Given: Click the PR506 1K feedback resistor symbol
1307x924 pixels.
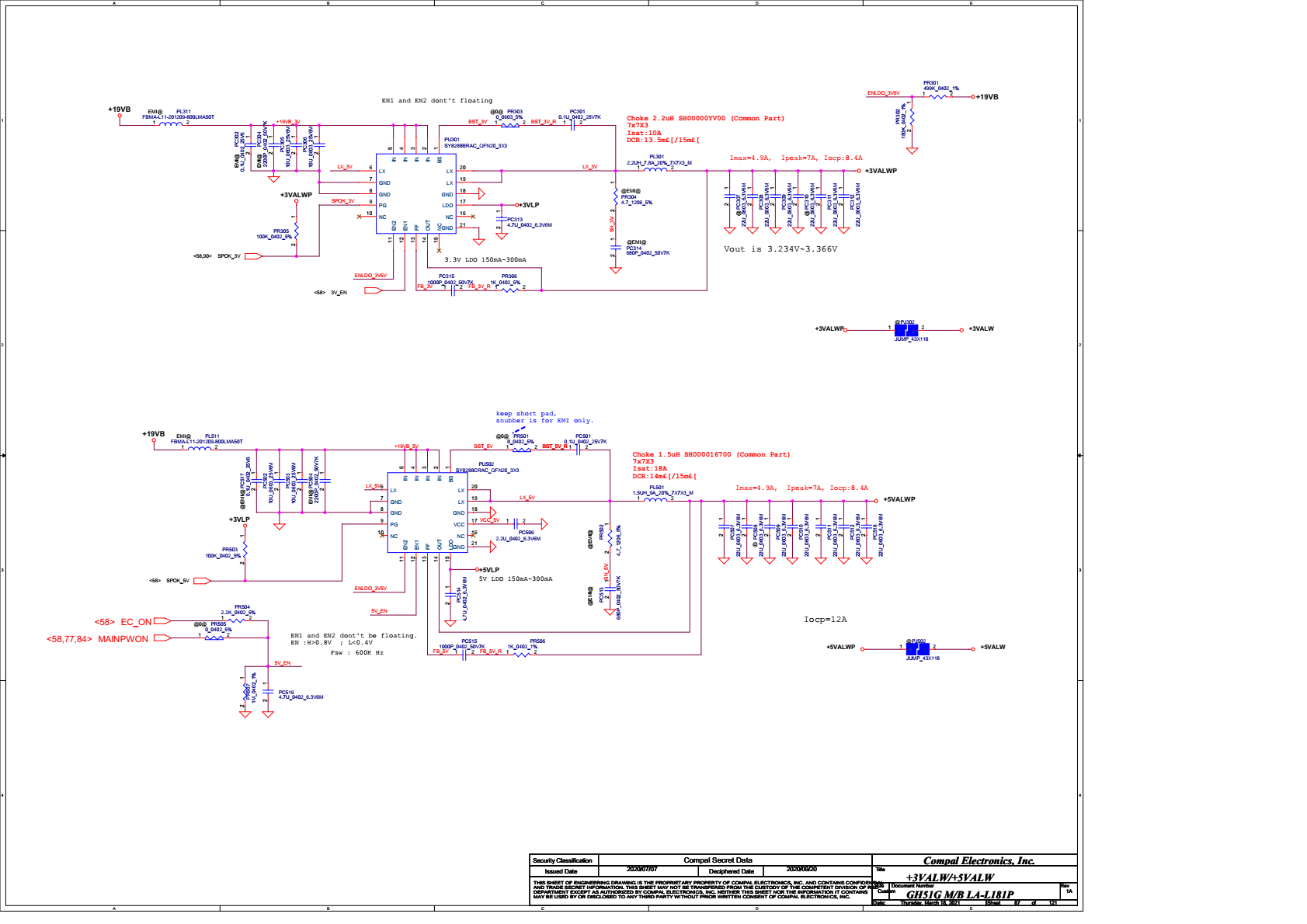Looking at the screenshot, I should click(522, 655).
